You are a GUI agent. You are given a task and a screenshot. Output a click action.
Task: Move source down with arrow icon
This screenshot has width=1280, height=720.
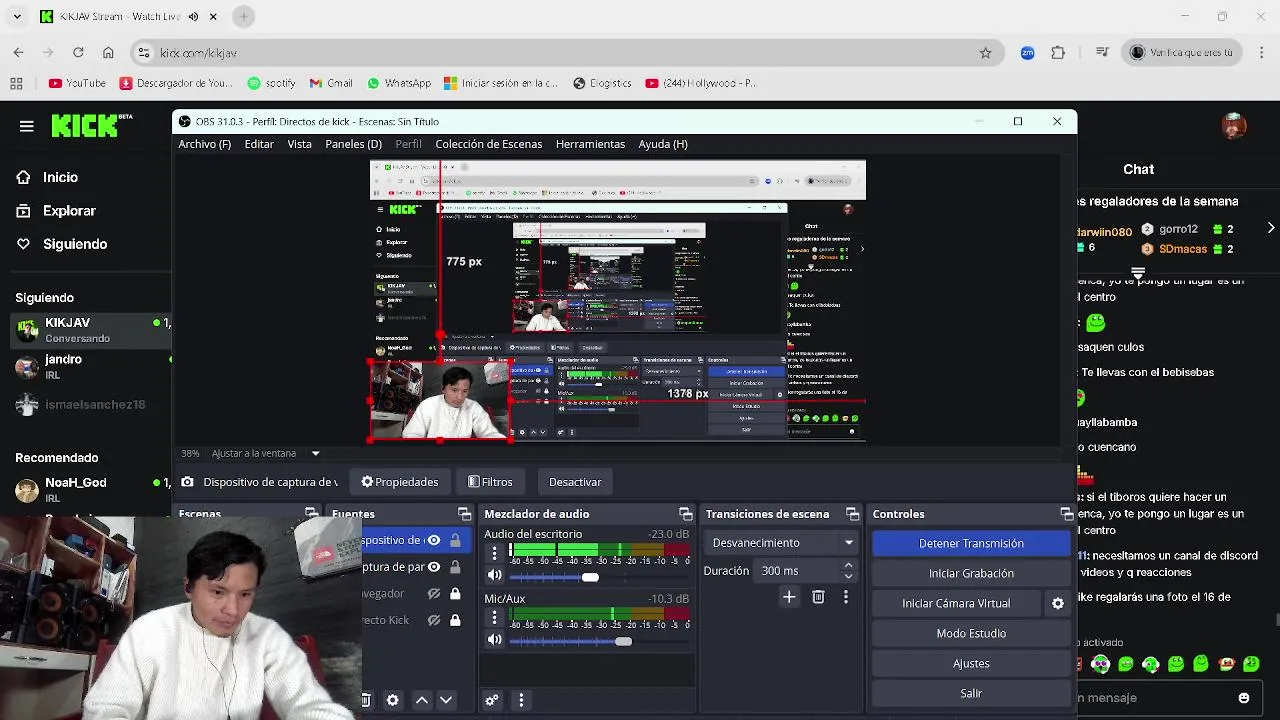pyautogui.click(x=446, y=700)
